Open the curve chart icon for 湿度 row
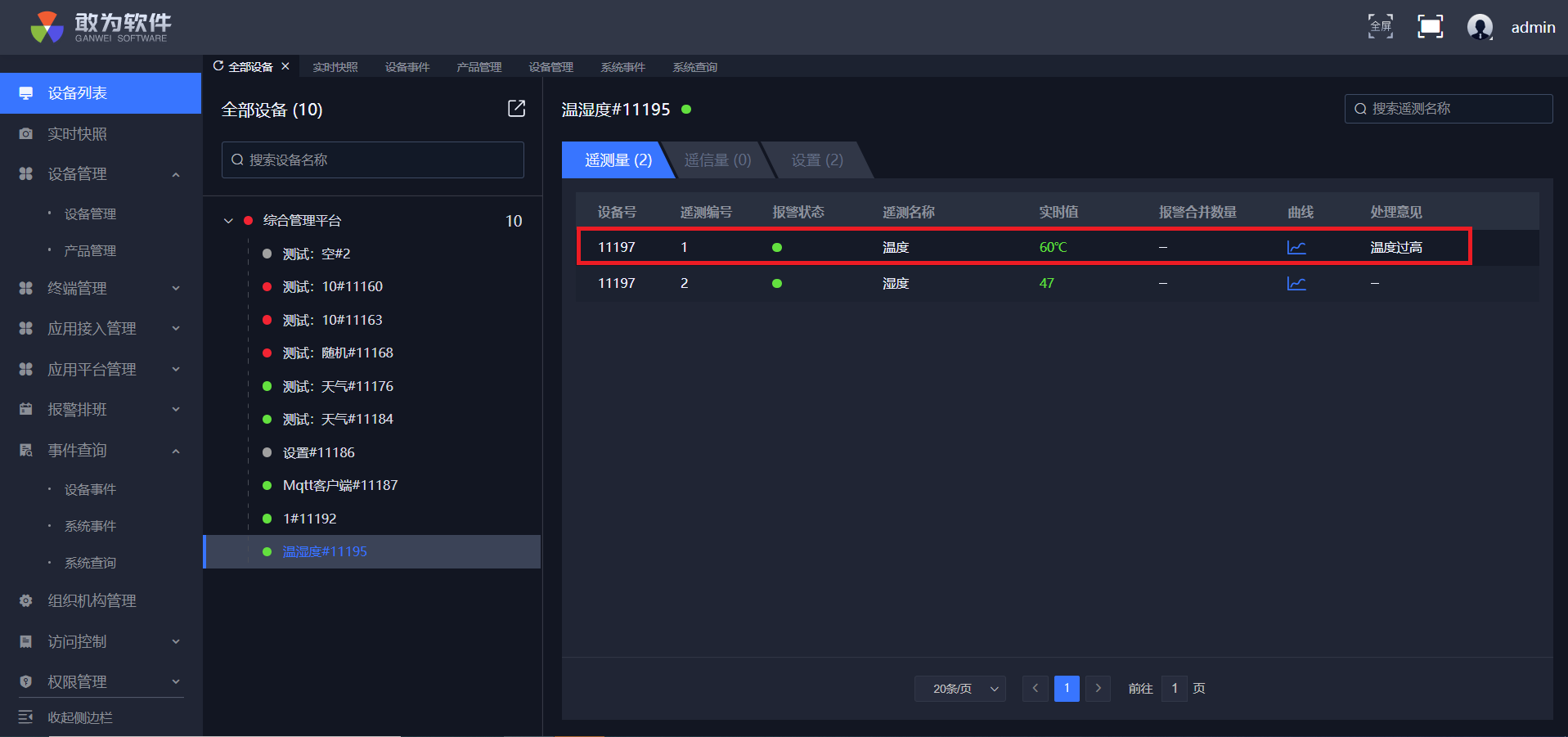This screenshot has height=737, width=1568. 1296,283
